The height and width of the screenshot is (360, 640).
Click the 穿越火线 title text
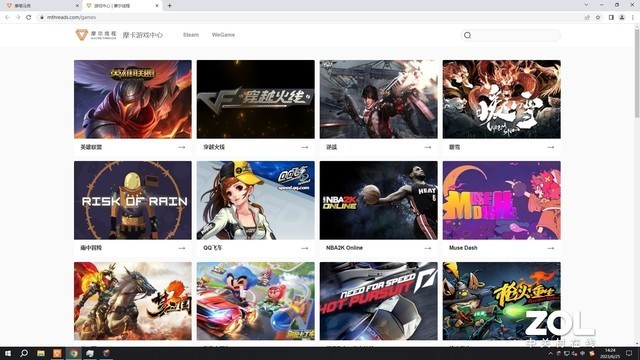pos(214,147)
